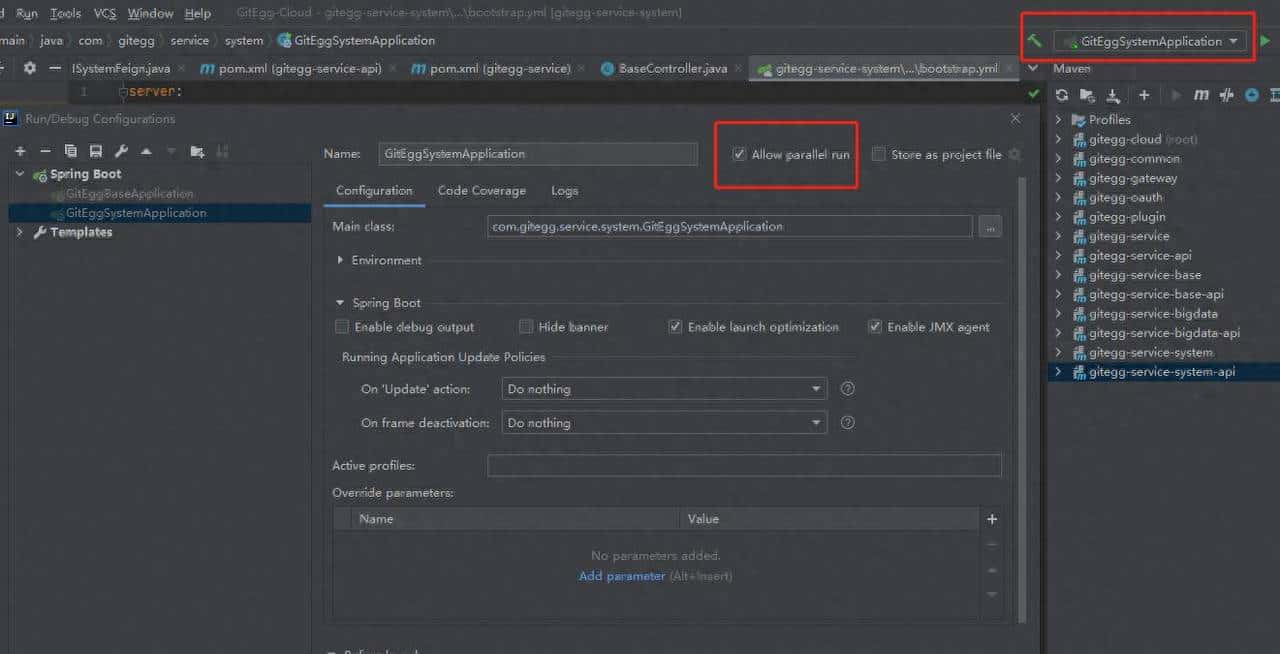Open On frame deactivation dropdown
The width and height of the screenshot is (1280, 654).
tap(664, 423)
